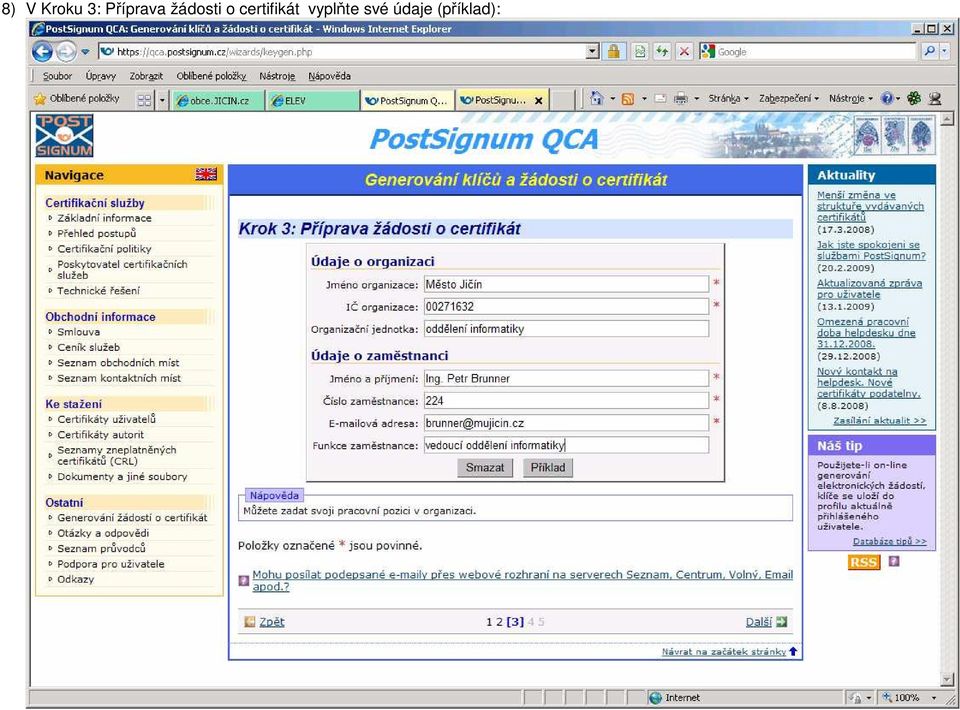Switch to the ELEV tab

coord(313,100)
